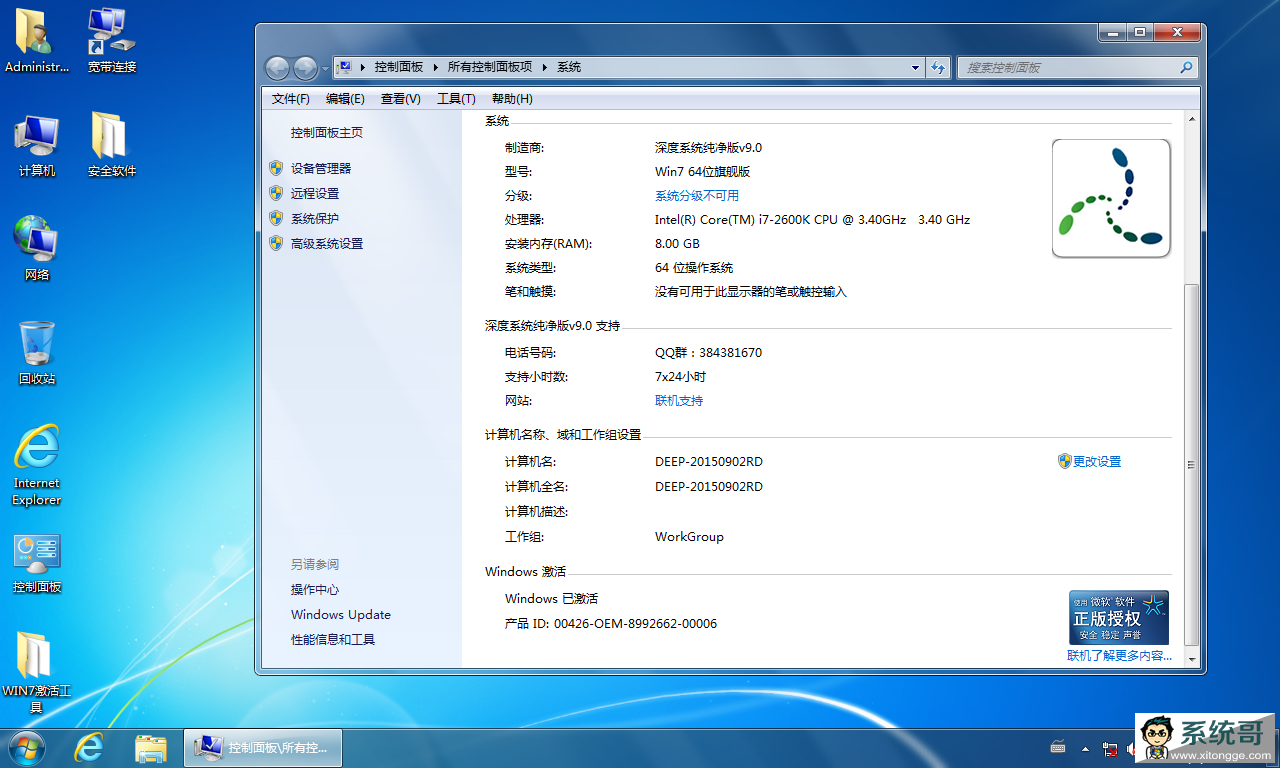Select the 回收站 recycle bin icon
The width and height of the screenshot is (1280, 768).
pos(37,353)
